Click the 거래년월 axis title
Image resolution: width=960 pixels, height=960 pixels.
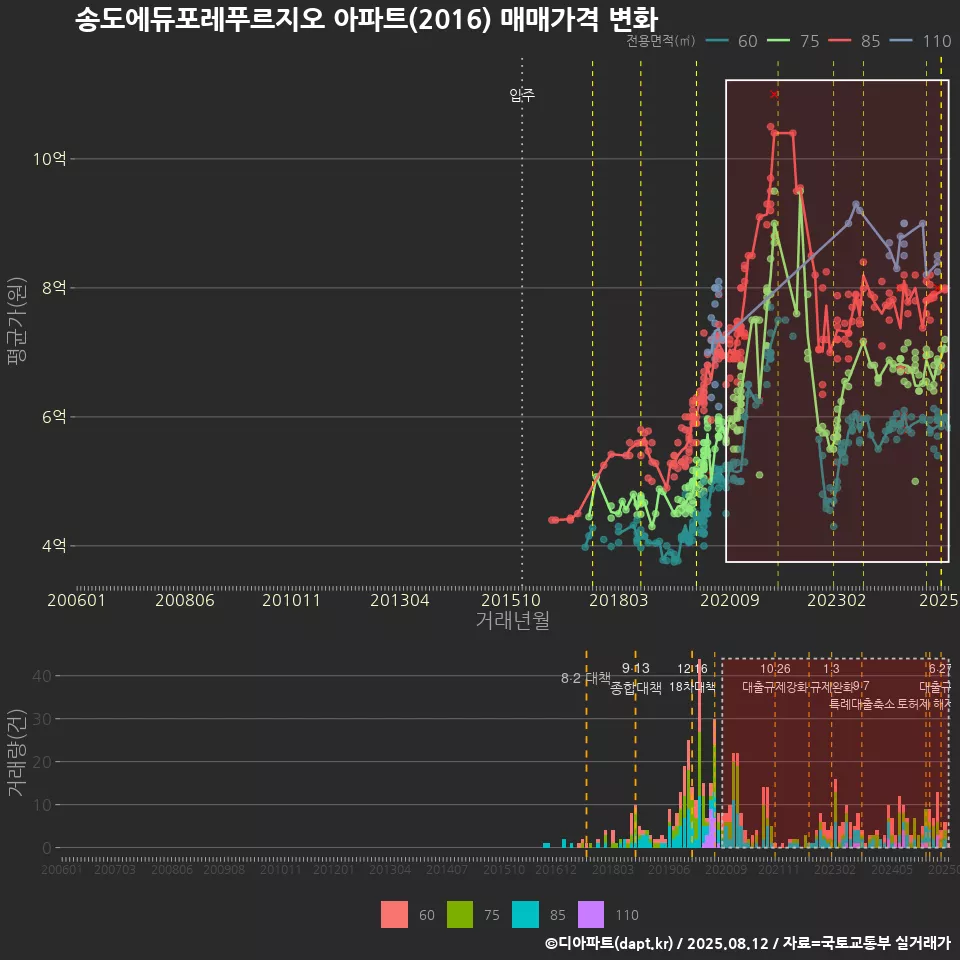click(512, 620)
